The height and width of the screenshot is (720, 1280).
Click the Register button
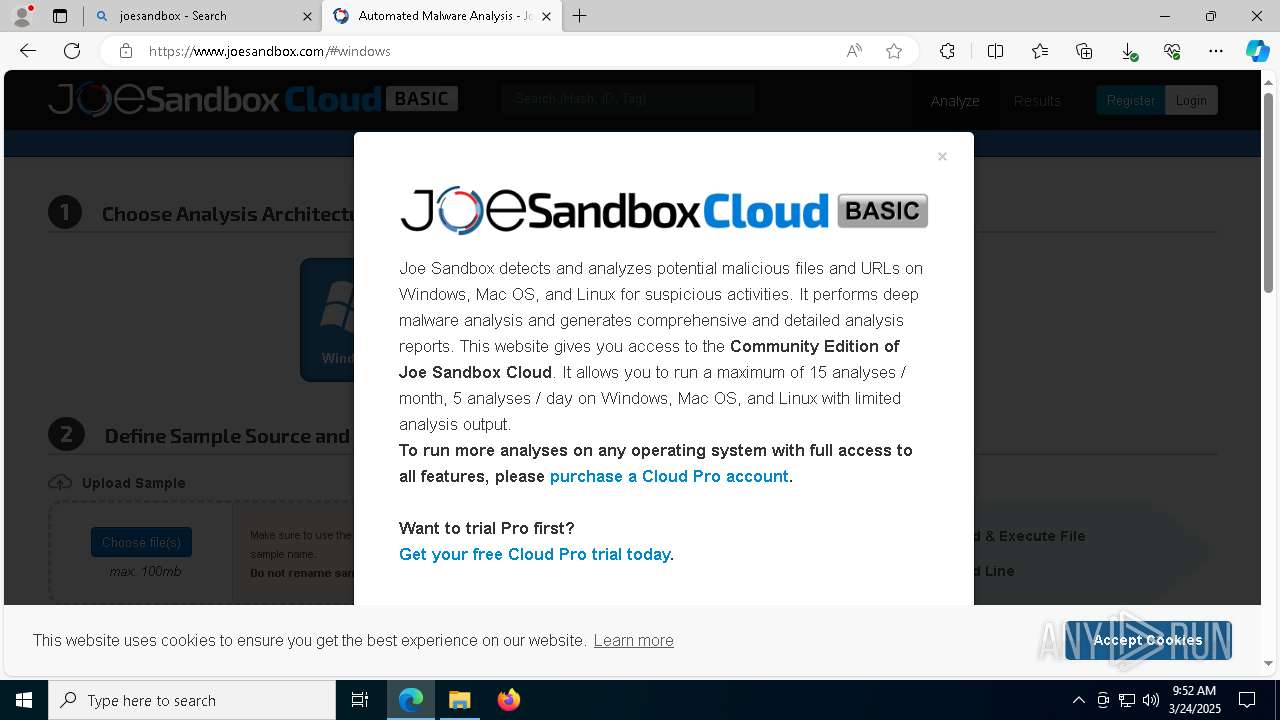coord(1131,100)
